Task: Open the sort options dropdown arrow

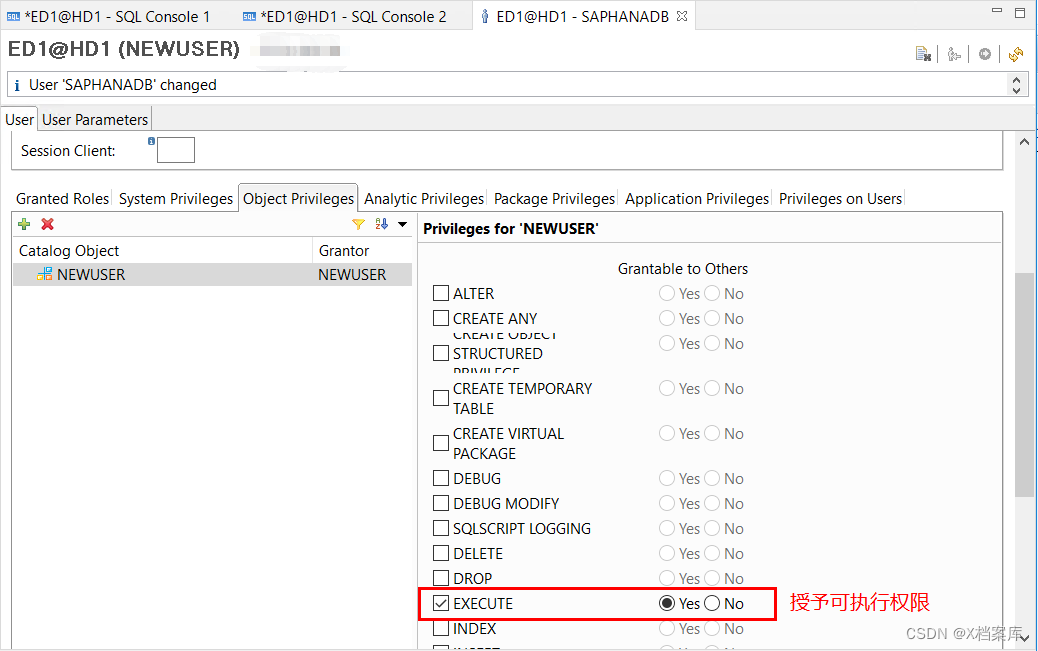Action: pyautogui.click(x=402, y=225)
